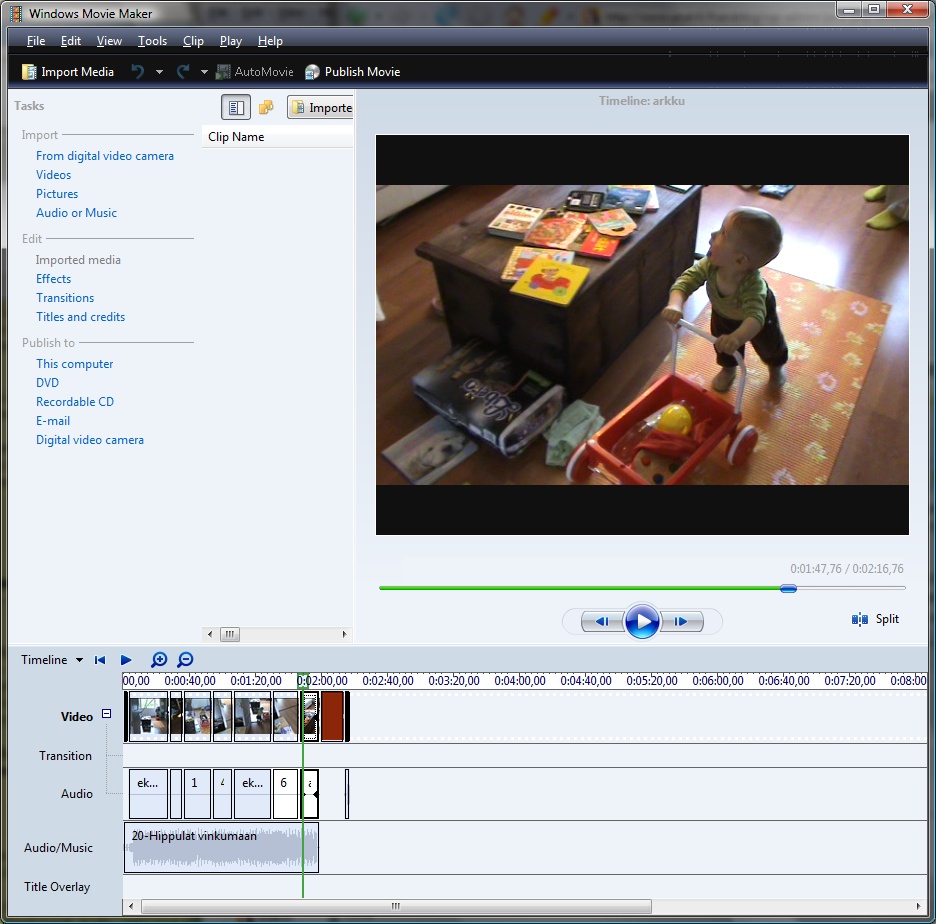936x924 pixels.
Task: Click the Pictures import link
Action: 57,194
